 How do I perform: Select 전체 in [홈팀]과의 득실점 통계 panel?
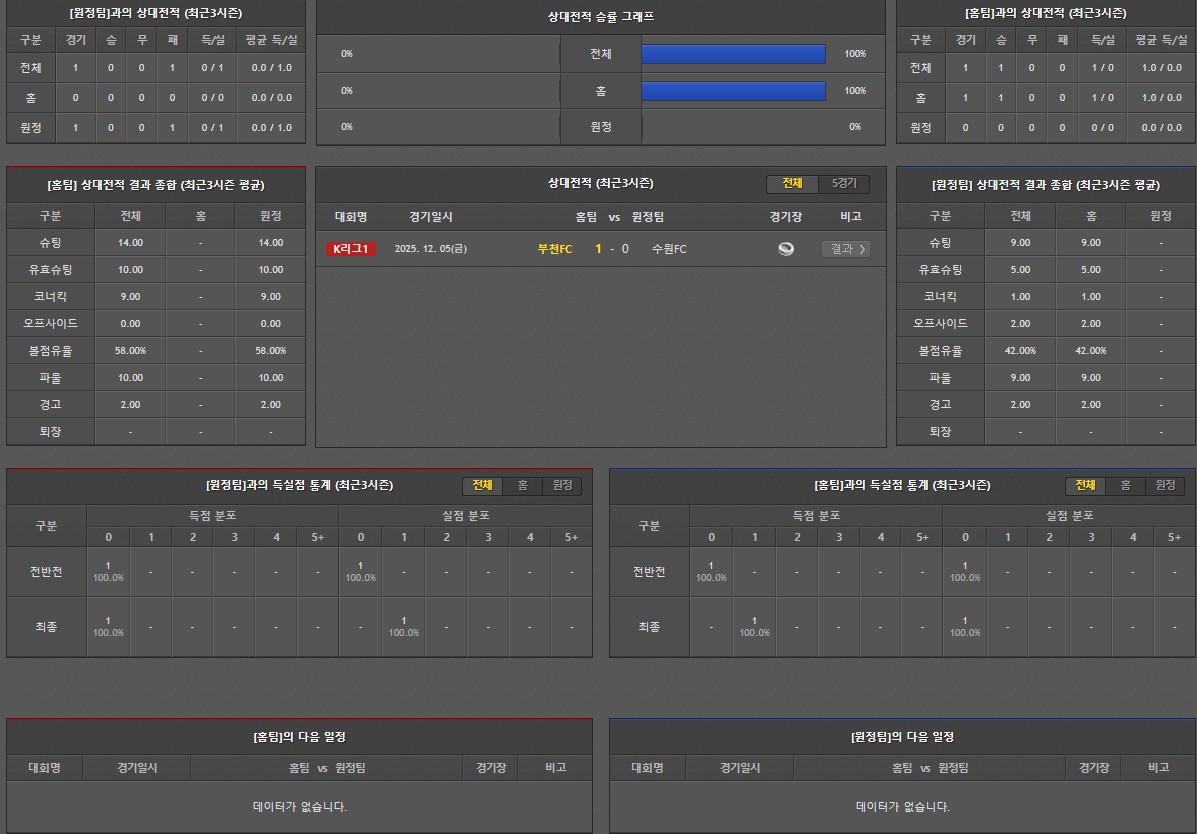point(1085,485)
